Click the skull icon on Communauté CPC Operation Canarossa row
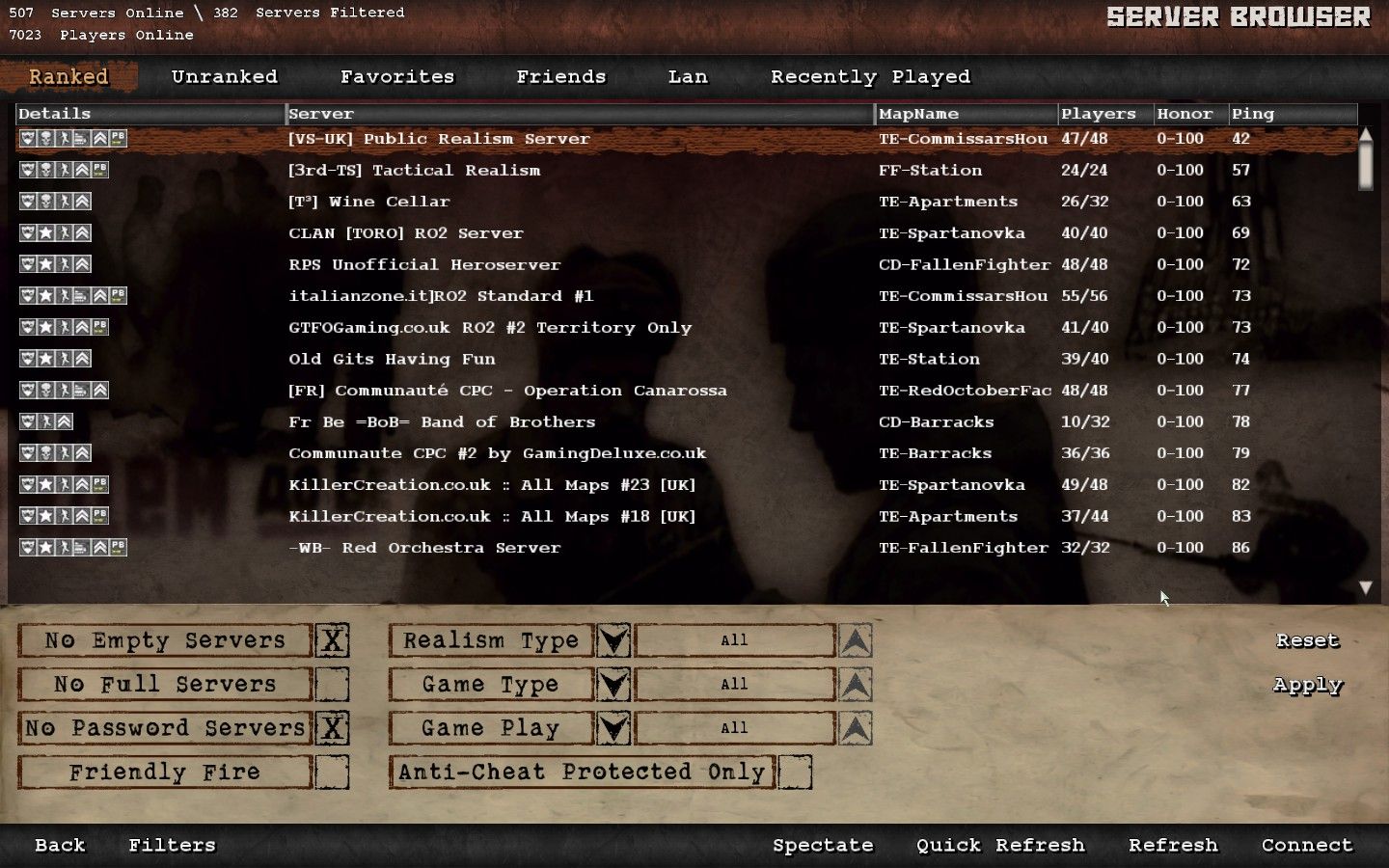 point(45,391)
